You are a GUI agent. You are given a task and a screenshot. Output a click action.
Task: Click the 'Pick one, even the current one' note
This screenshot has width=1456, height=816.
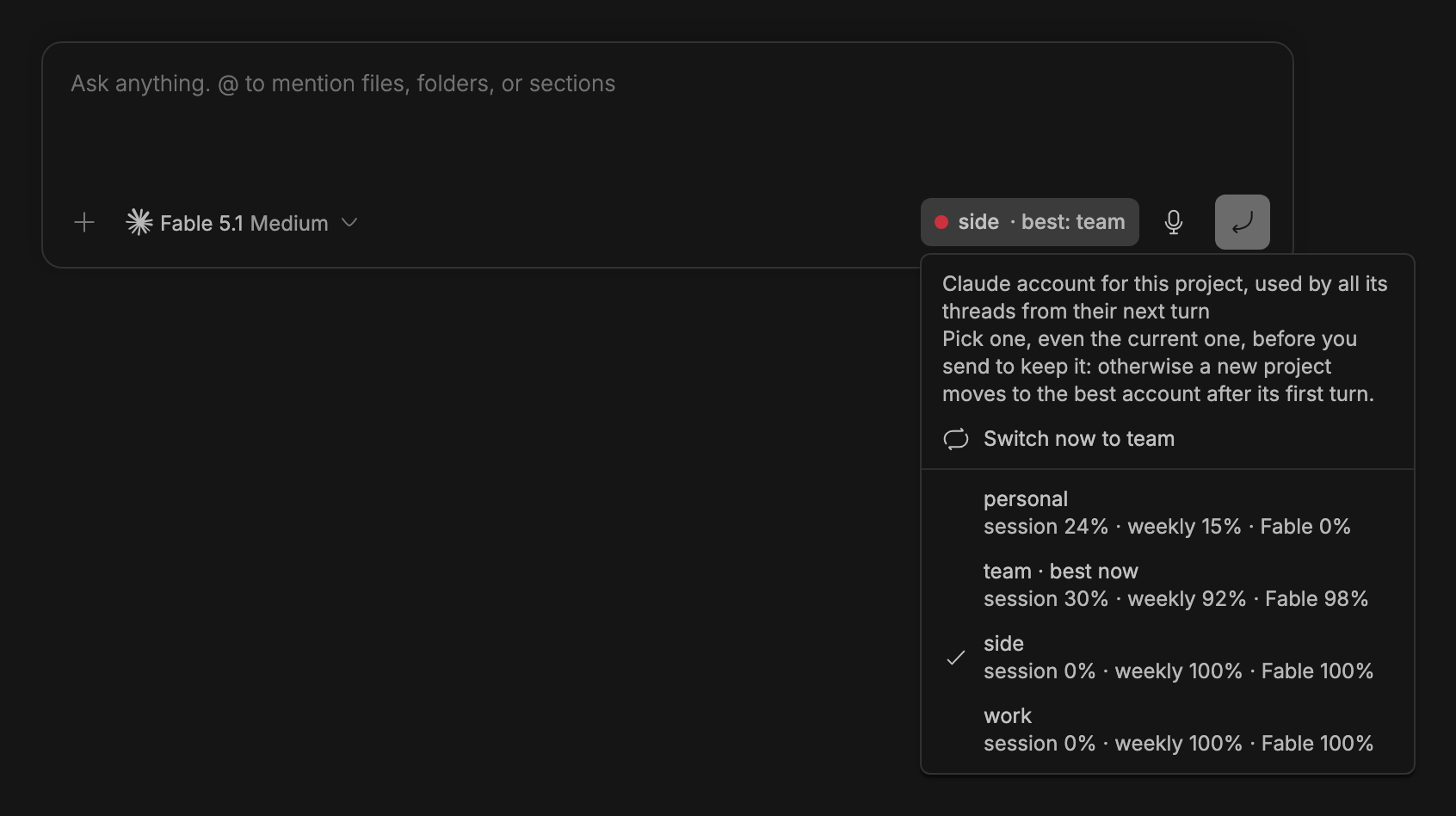(1157, 367)
